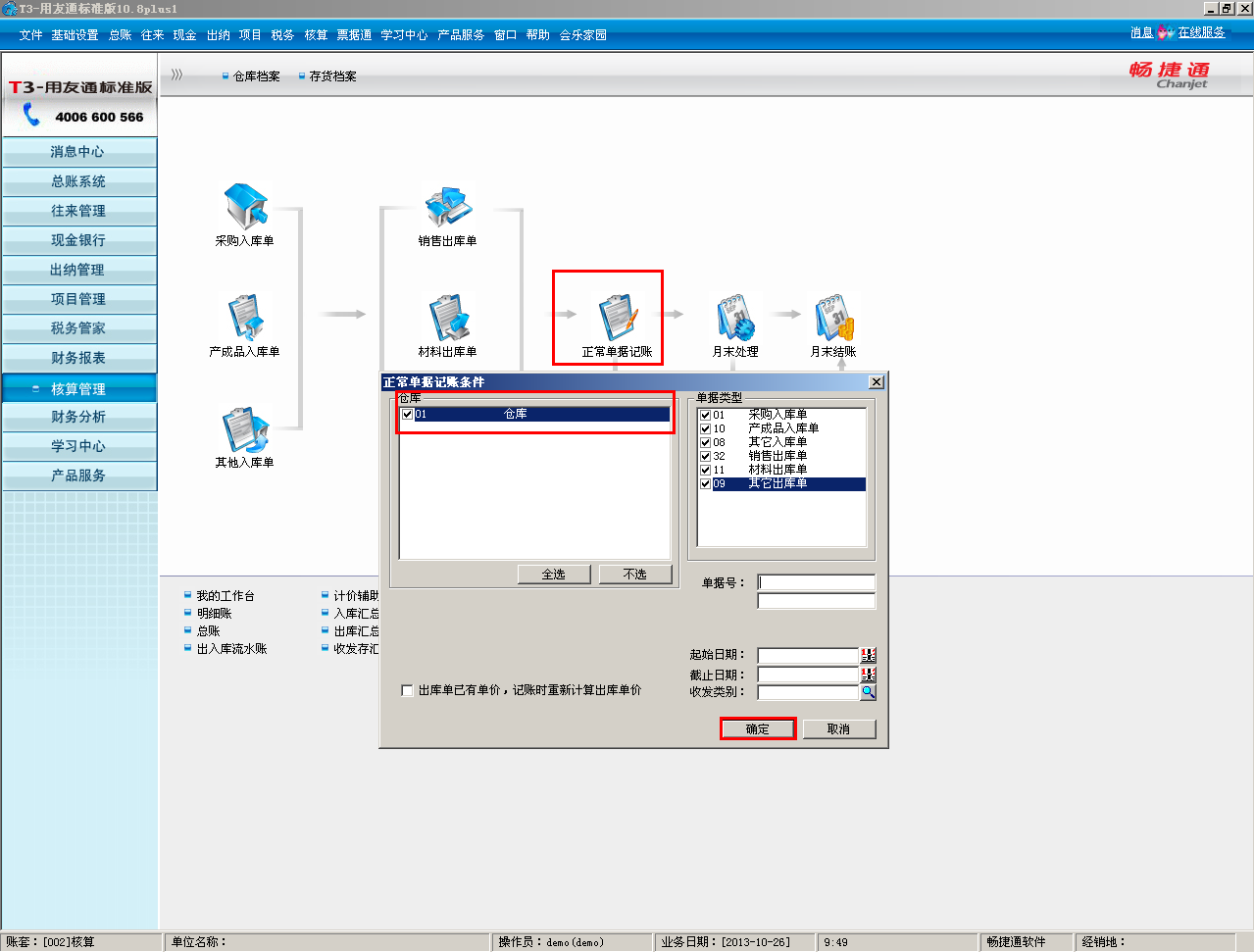
Task: Click 不选 button in warehouse panel
Action: (x=635, y=575)
